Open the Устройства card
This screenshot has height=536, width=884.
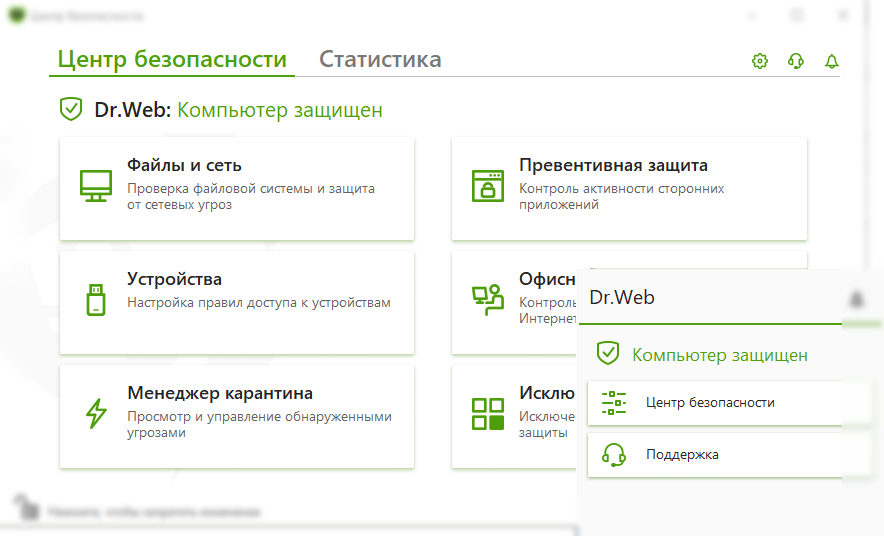click(237, 302)
